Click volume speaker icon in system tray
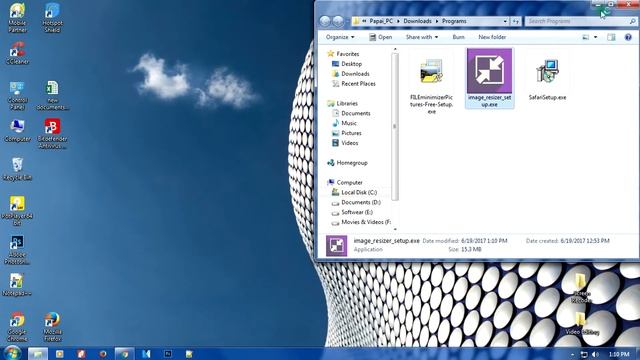640x360 pixels. point(595,354)
